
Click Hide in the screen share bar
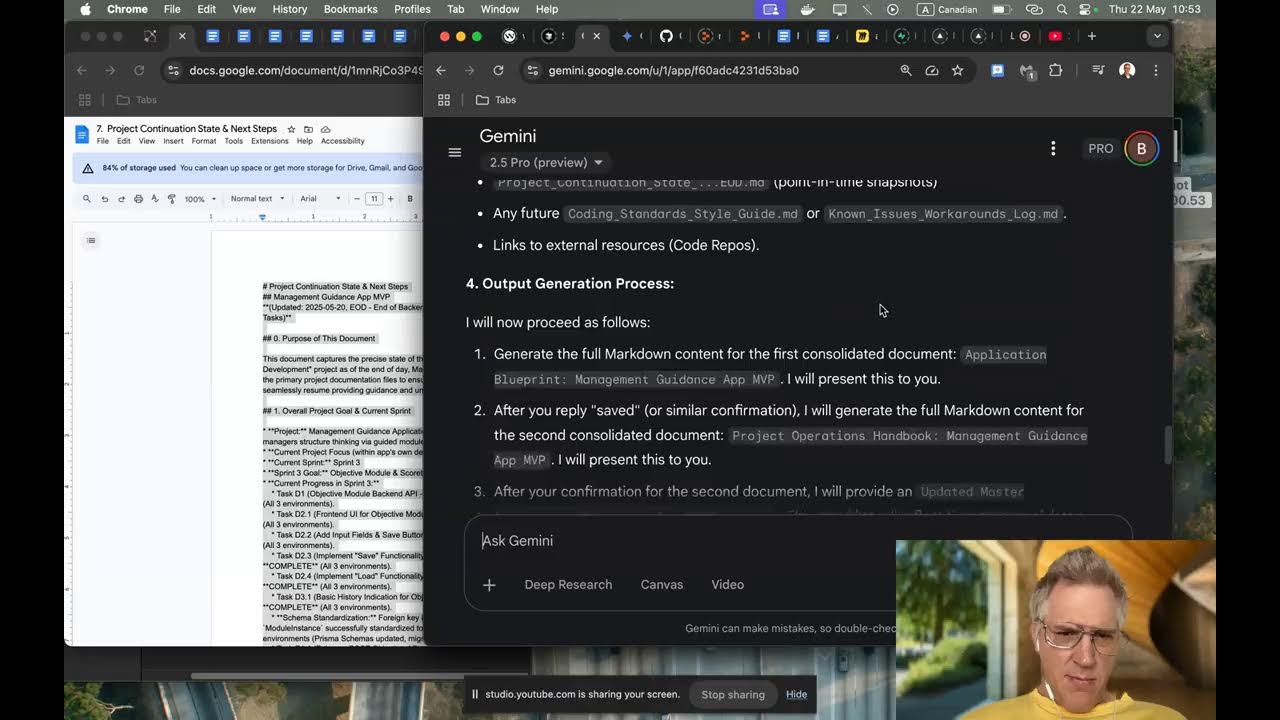click(x=796, y=694)
